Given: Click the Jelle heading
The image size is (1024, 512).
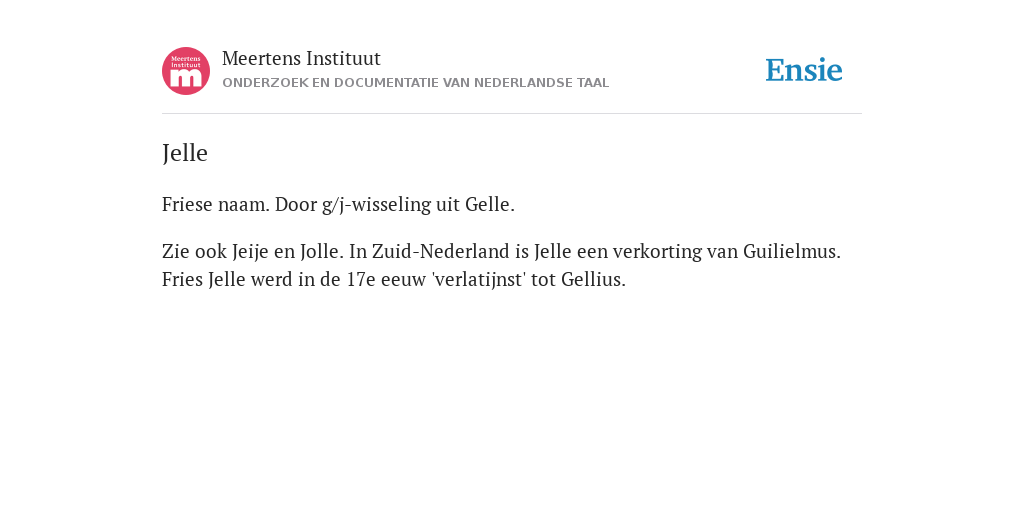Looking at the screenshot, I should [x=185, y=153].
